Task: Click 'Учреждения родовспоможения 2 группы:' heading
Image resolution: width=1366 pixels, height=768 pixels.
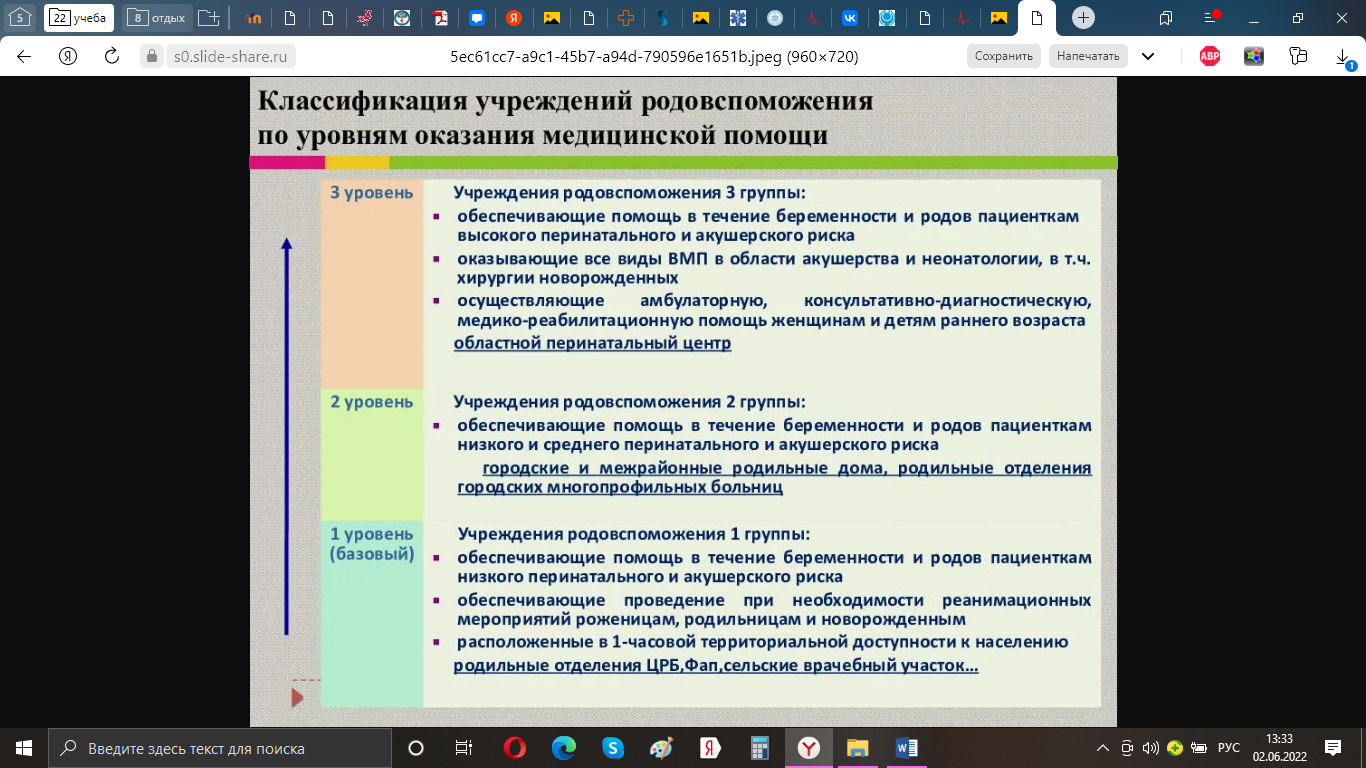Action: tap(629, 402)
